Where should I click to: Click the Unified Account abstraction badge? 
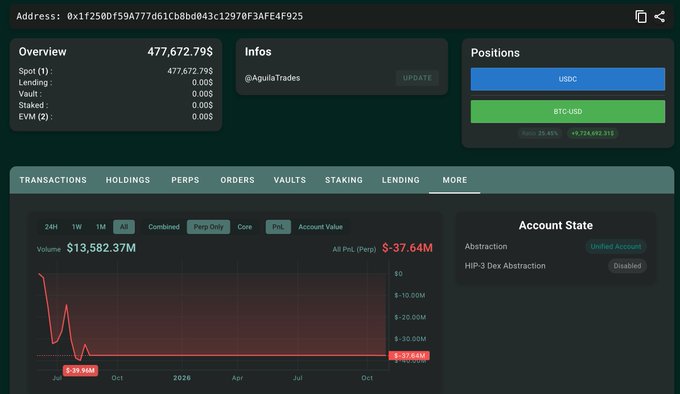point(616,246)
